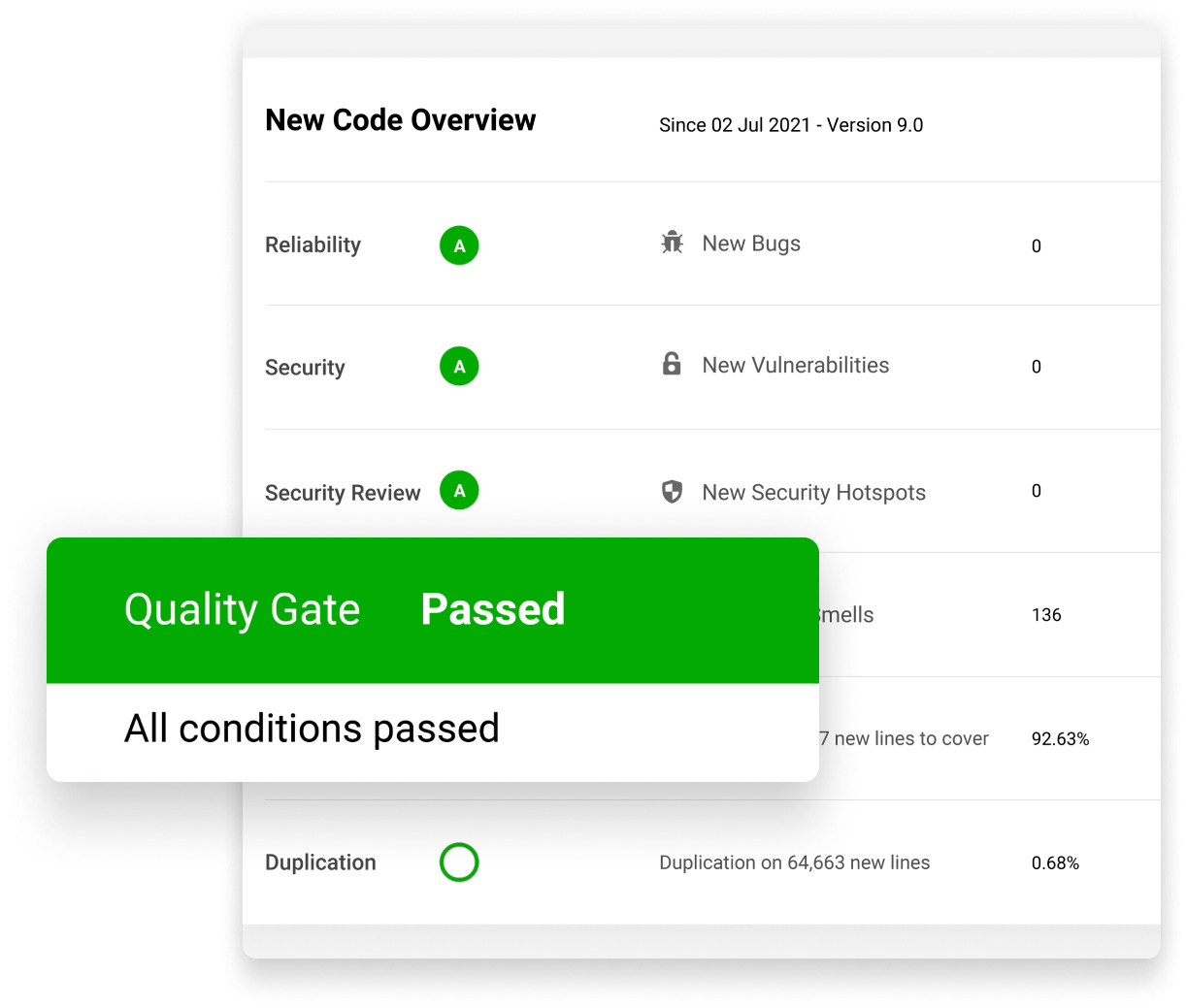Click the New Bugs zero count

point(1037,246)
